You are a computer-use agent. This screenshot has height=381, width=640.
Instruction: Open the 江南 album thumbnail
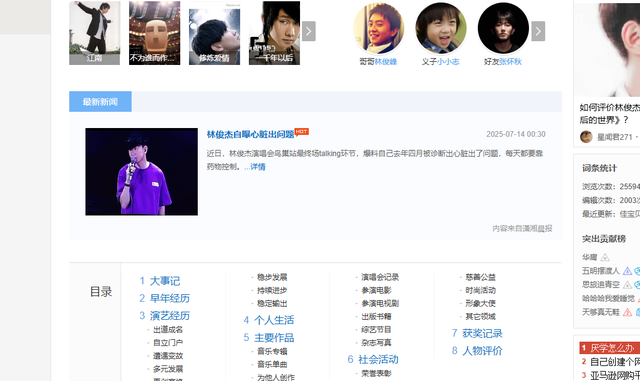coord(95,33)
